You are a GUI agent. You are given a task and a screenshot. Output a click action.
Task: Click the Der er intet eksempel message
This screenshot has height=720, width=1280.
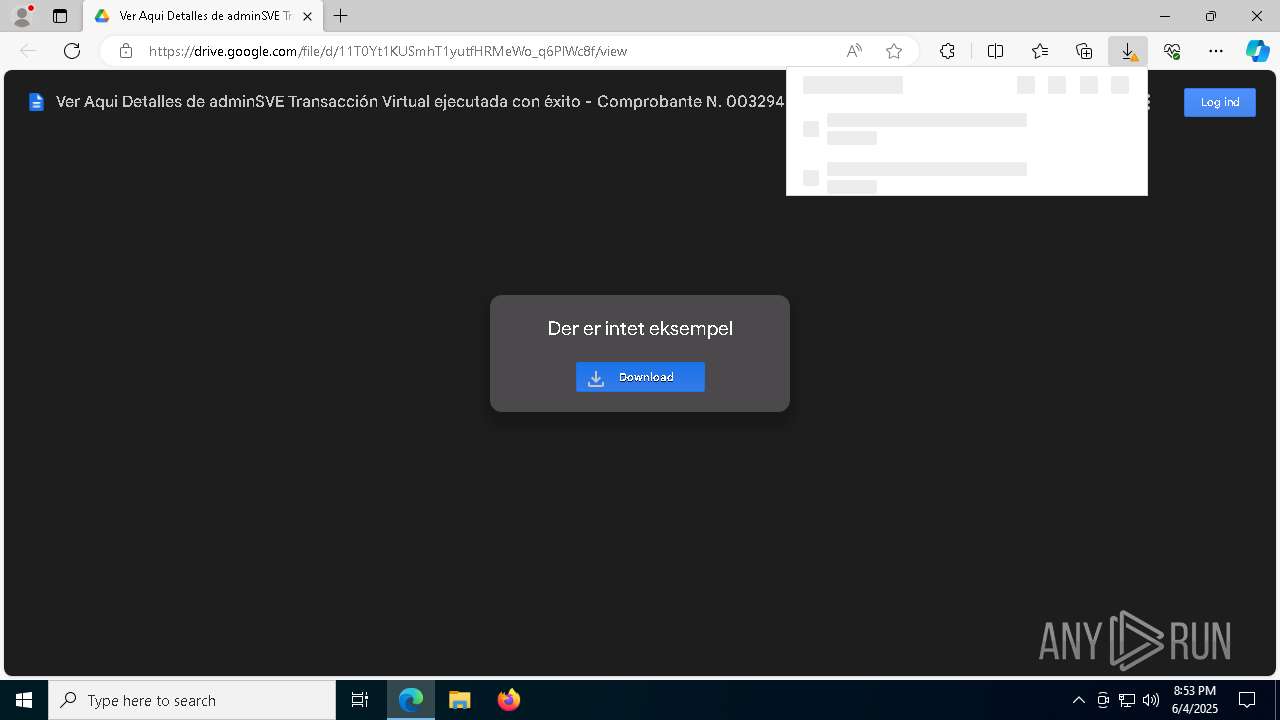point(640,328)
